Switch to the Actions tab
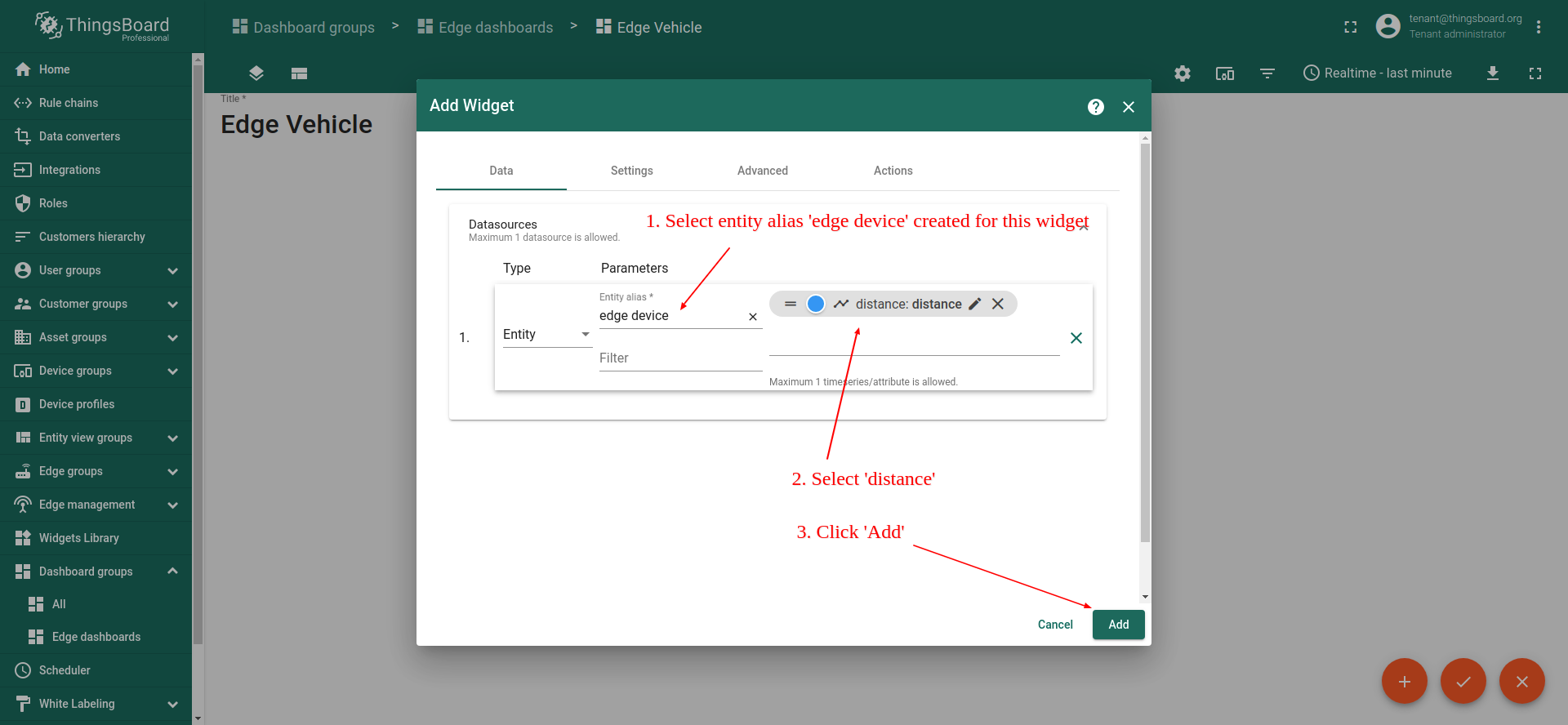 (x=893, y=171)
